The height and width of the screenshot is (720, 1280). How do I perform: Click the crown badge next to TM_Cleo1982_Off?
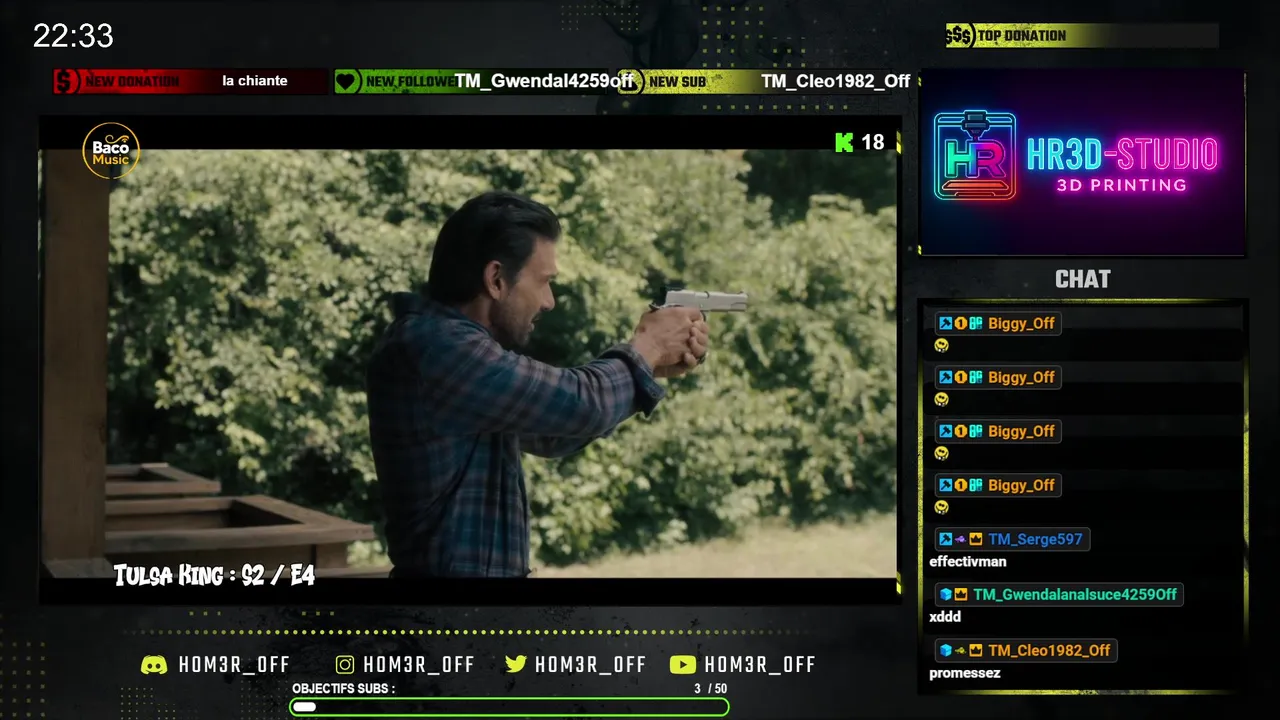tap(975, 650)
